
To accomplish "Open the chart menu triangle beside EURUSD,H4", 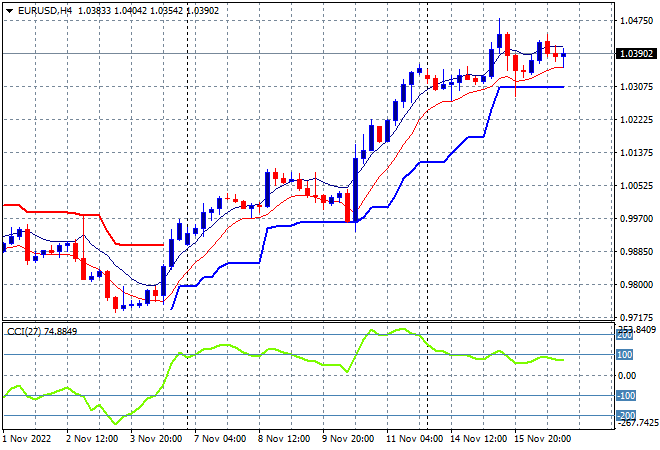I will pyautogui.click(x=9, y=11).
